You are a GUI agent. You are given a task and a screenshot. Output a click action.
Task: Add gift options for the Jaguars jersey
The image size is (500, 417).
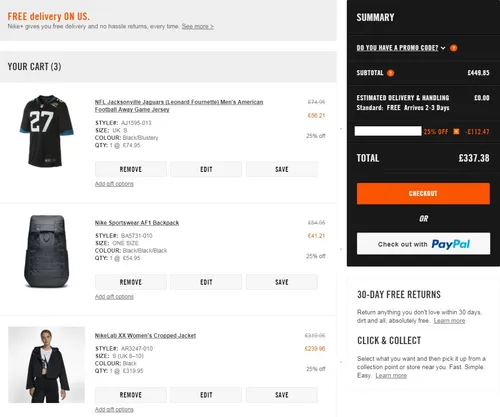click(114, 184)
